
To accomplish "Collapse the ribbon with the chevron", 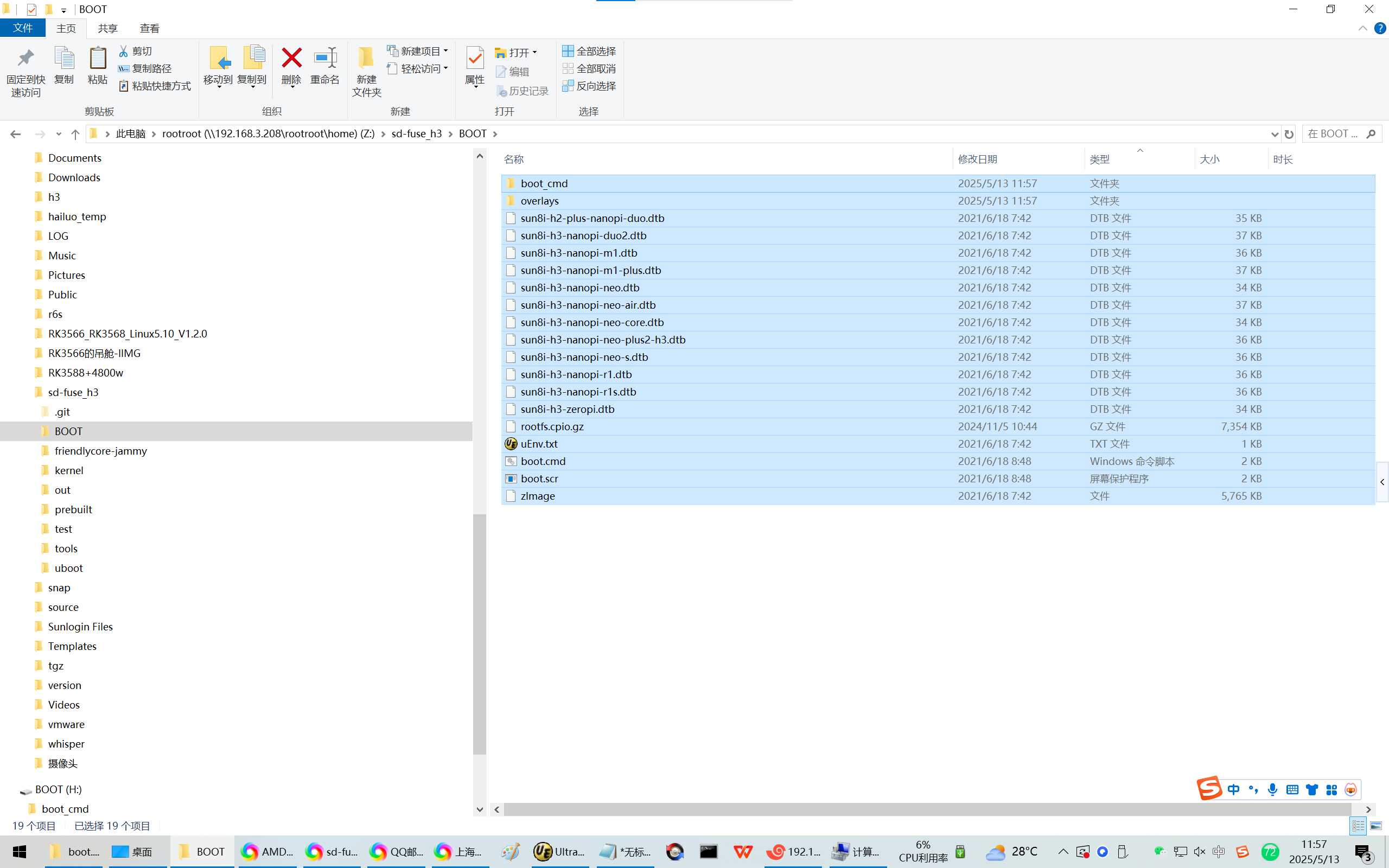I will (x=1362, y=28).
